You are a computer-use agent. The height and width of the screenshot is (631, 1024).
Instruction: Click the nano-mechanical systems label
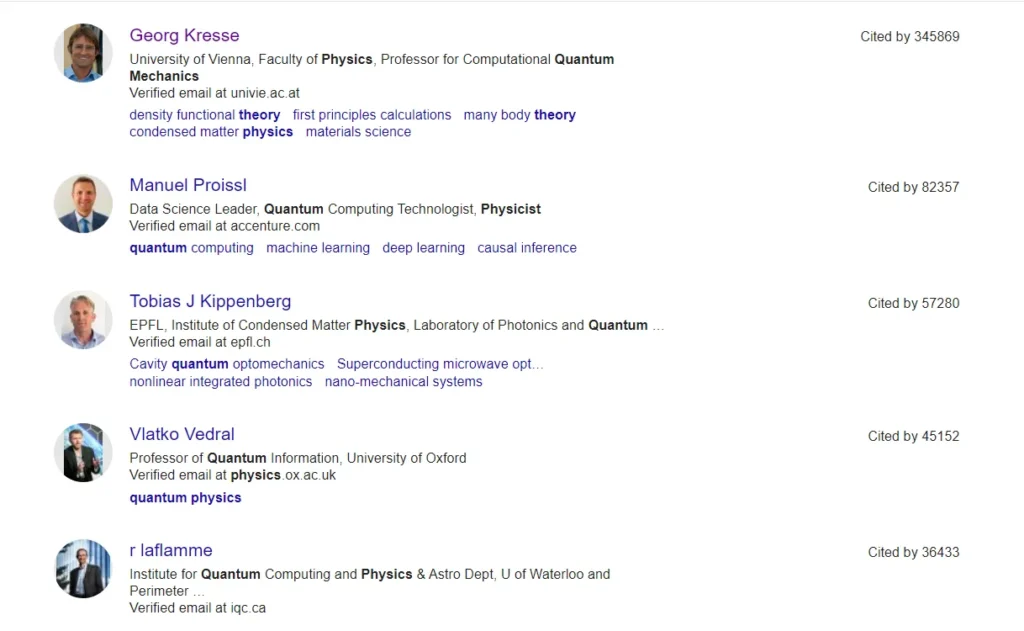(403, 381)
